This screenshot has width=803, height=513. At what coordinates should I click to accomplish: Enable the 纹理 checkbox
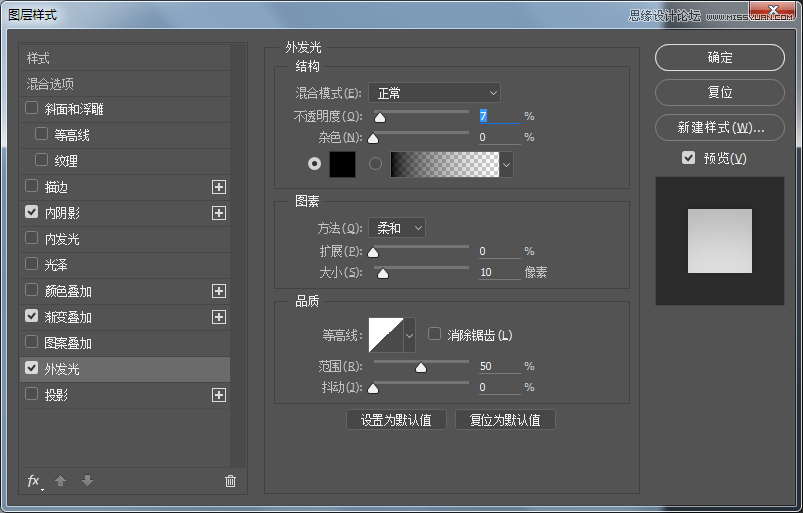pyautogui.click(x=41, y=160)
